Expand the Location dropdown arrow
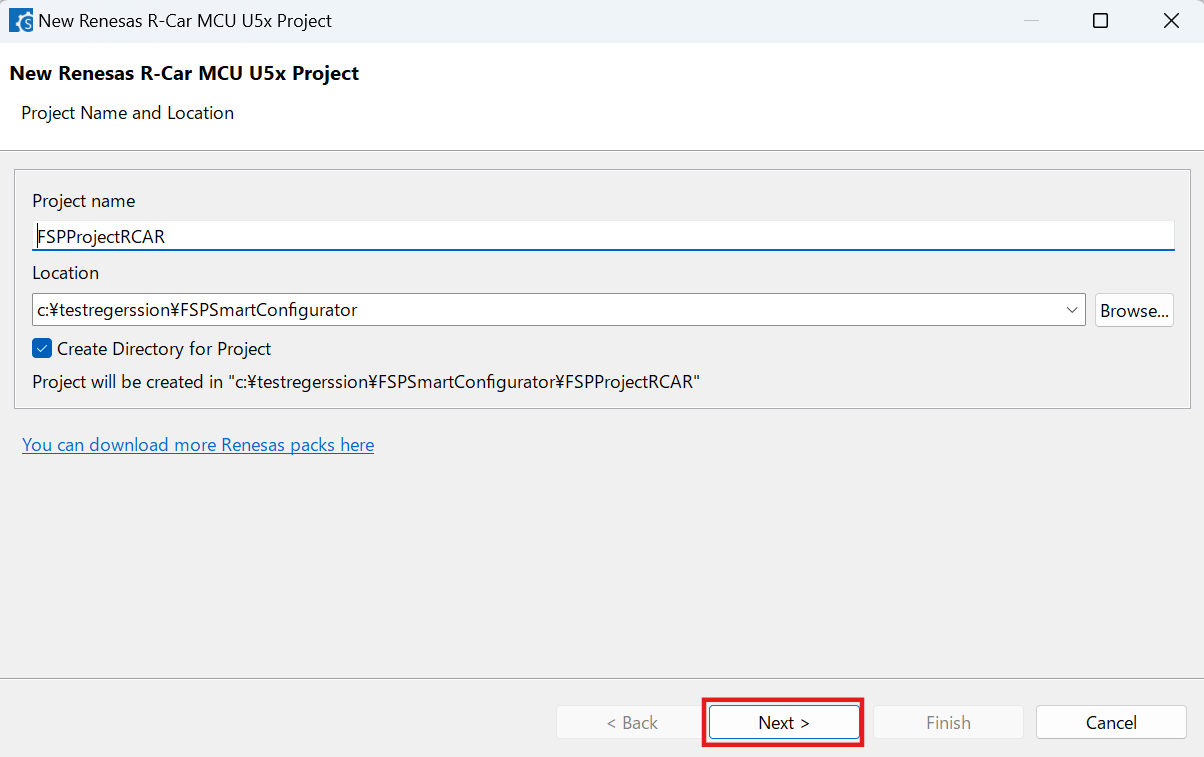This screenshot has width=1204, height=757. [1072, 310]
